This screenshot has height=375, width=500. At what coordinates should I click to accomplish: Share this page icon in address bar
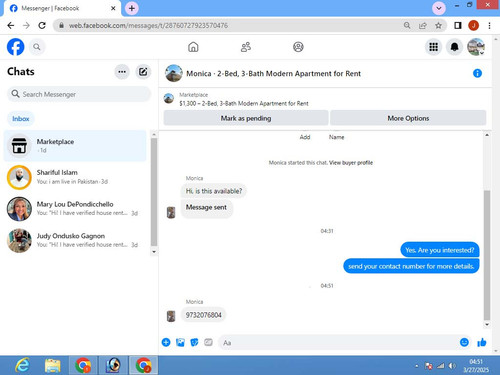pos(423,25)
